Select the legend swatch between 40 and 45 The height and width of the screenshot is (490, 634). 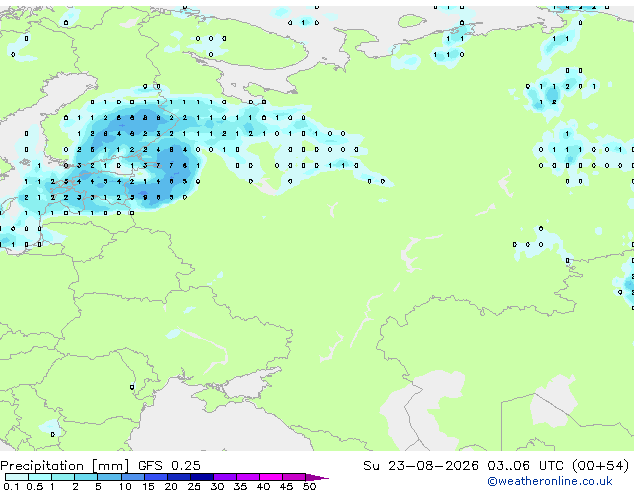[271, 477]
